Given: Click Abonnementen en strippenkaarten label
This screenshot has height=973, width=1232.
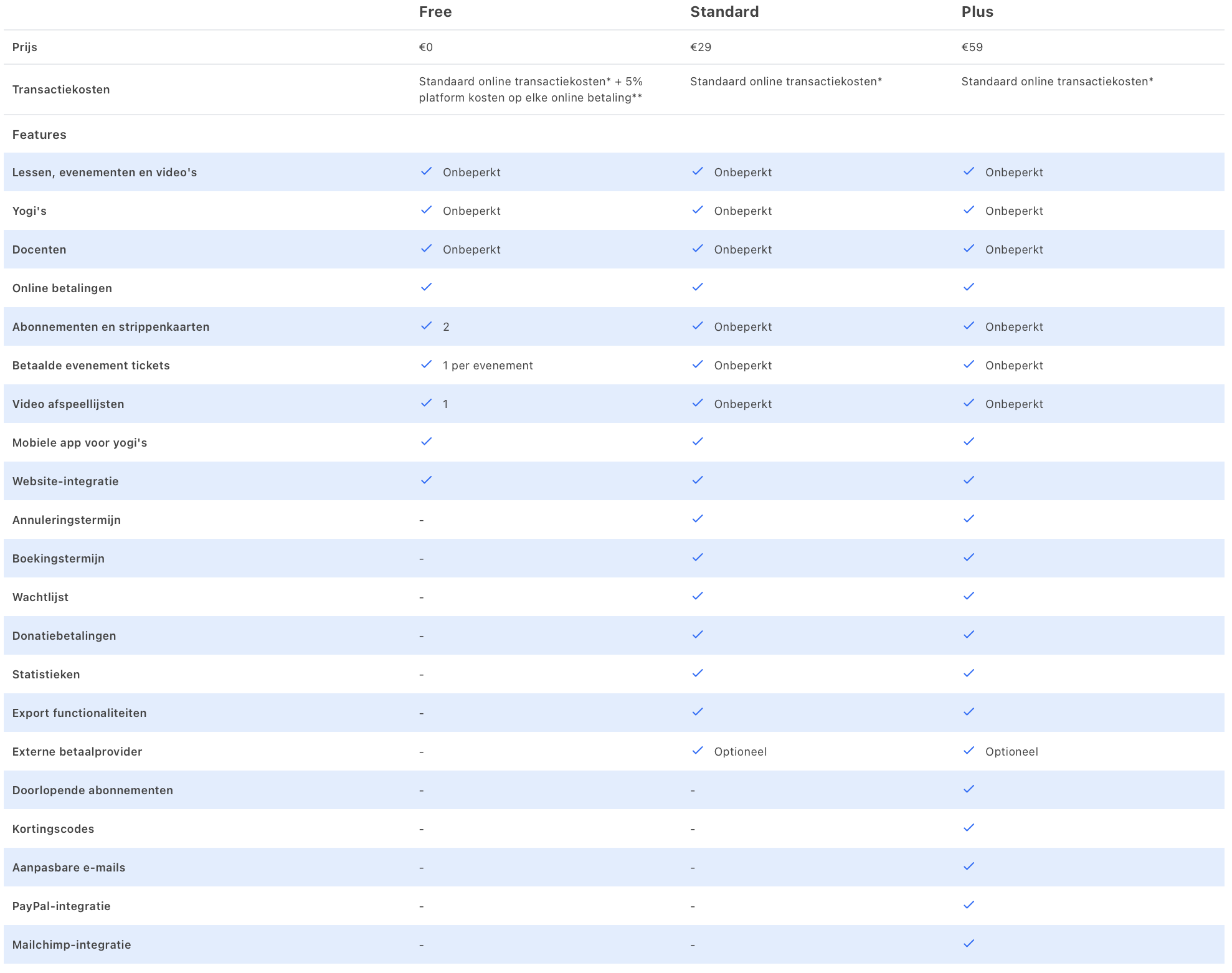Looking at the screenshot, I should [111, 327].
